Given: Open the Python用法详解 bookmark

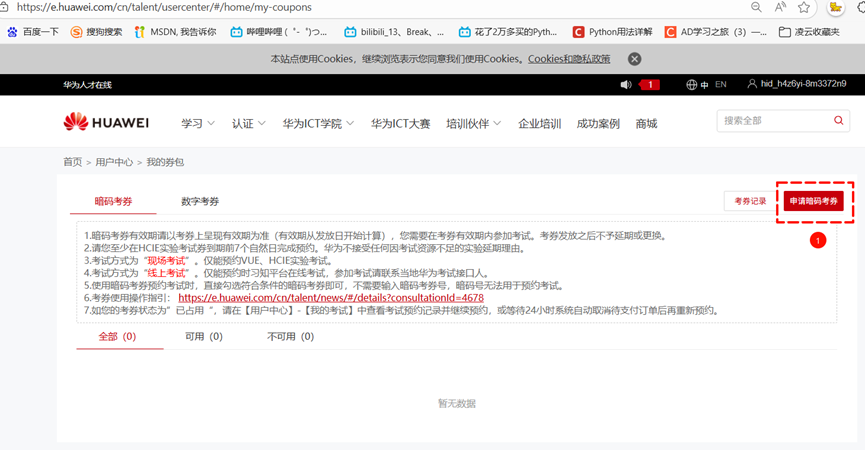Looking at the screenshot, I should pos(612,32).
